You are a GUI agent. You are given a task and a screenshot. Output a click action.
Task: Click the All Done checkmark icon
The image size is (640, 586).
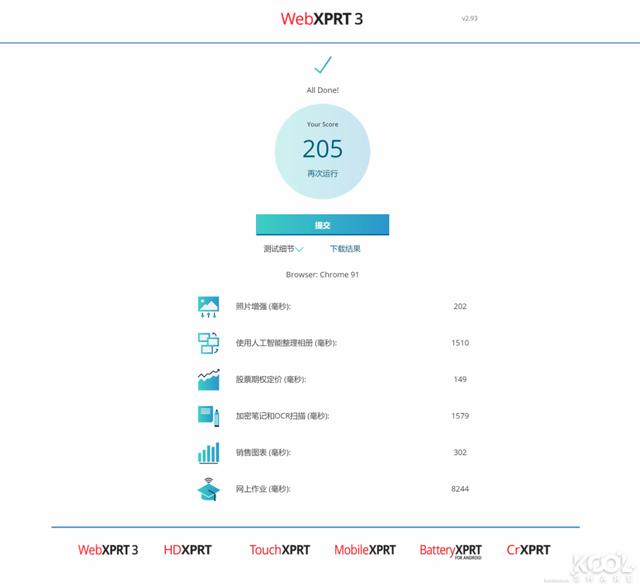(x=322, y=64)
